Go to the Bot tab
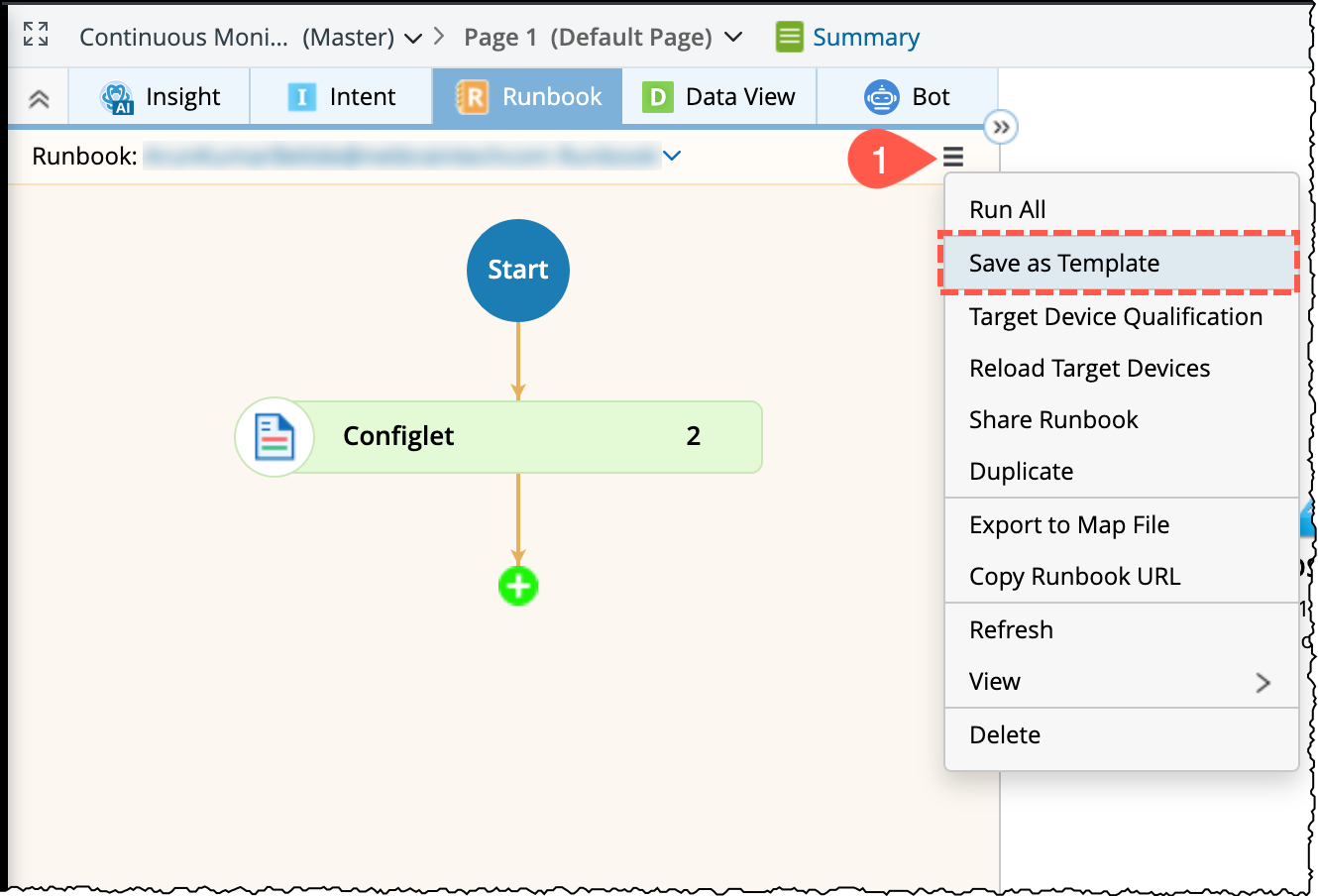Image resolution: width=1318 pixels, height=896 pixels. click(908, 97)
